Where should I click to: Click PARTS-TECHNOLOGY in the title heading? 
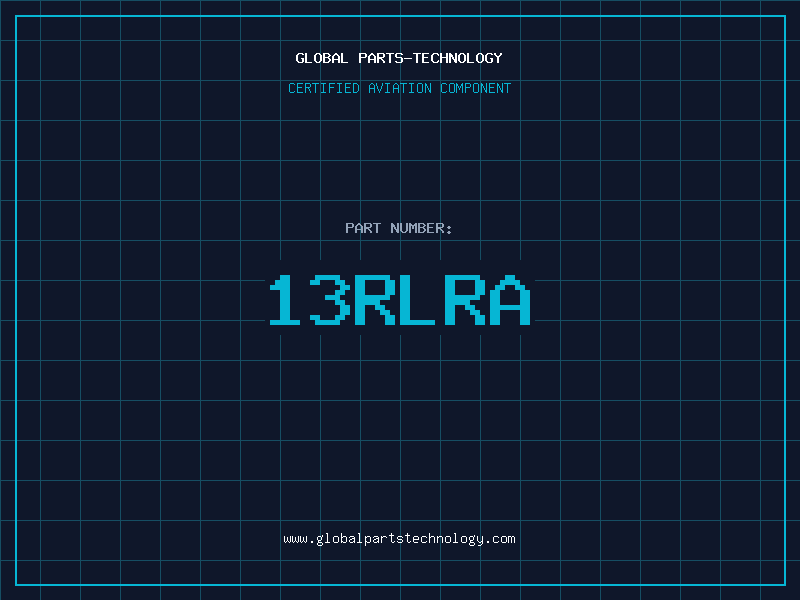coord(429,58)
